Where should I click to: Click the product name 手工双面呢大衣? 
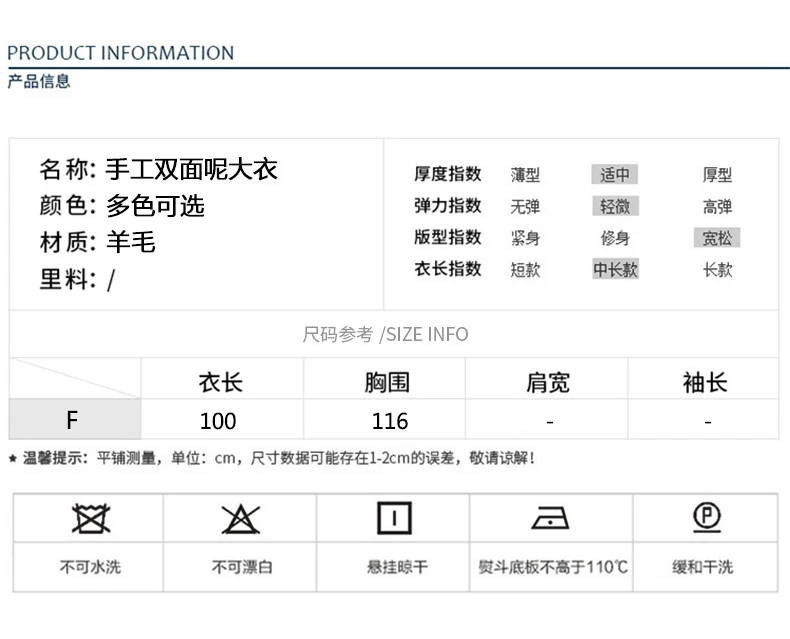[x=191, y=169]
